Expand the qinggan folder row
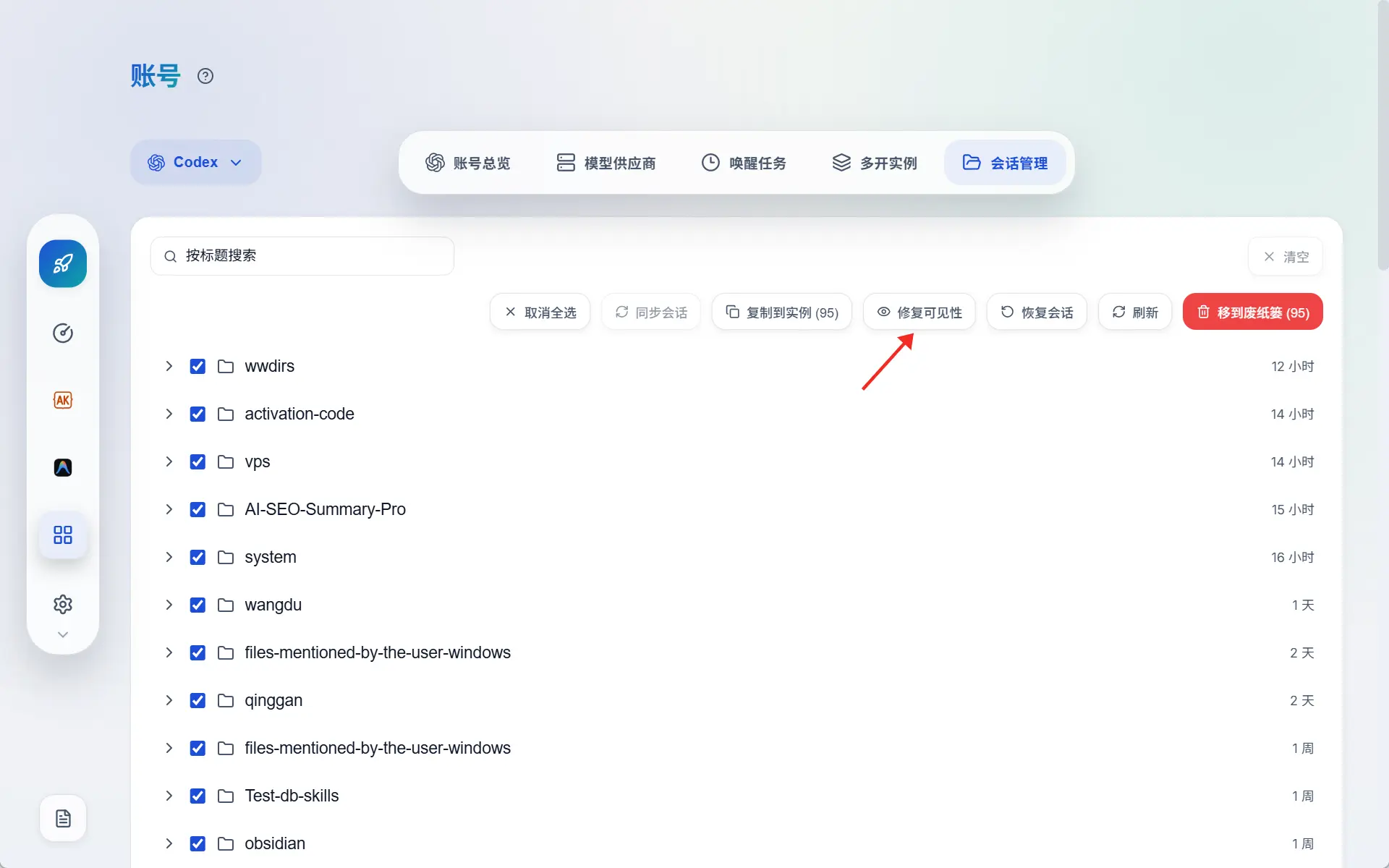Image resolution: width=1389 pixels, height=868 pixels. 169,700
